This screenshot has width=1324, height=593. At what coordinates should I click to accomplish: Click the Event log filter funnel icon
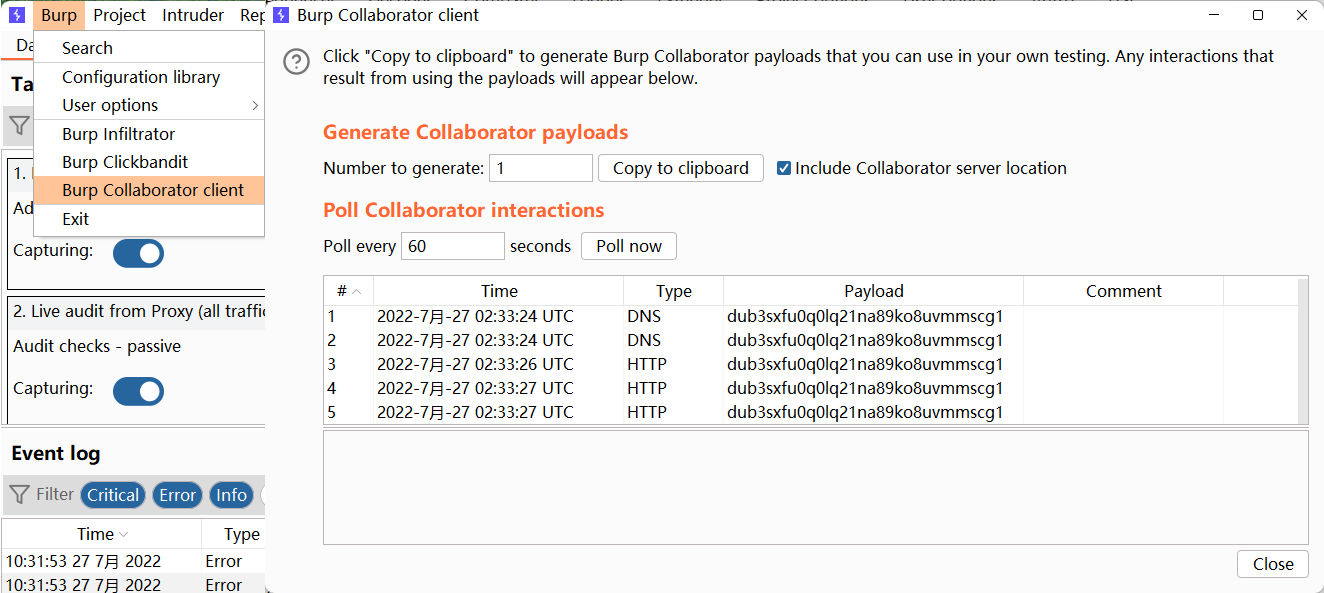click(x=19, y=494)
